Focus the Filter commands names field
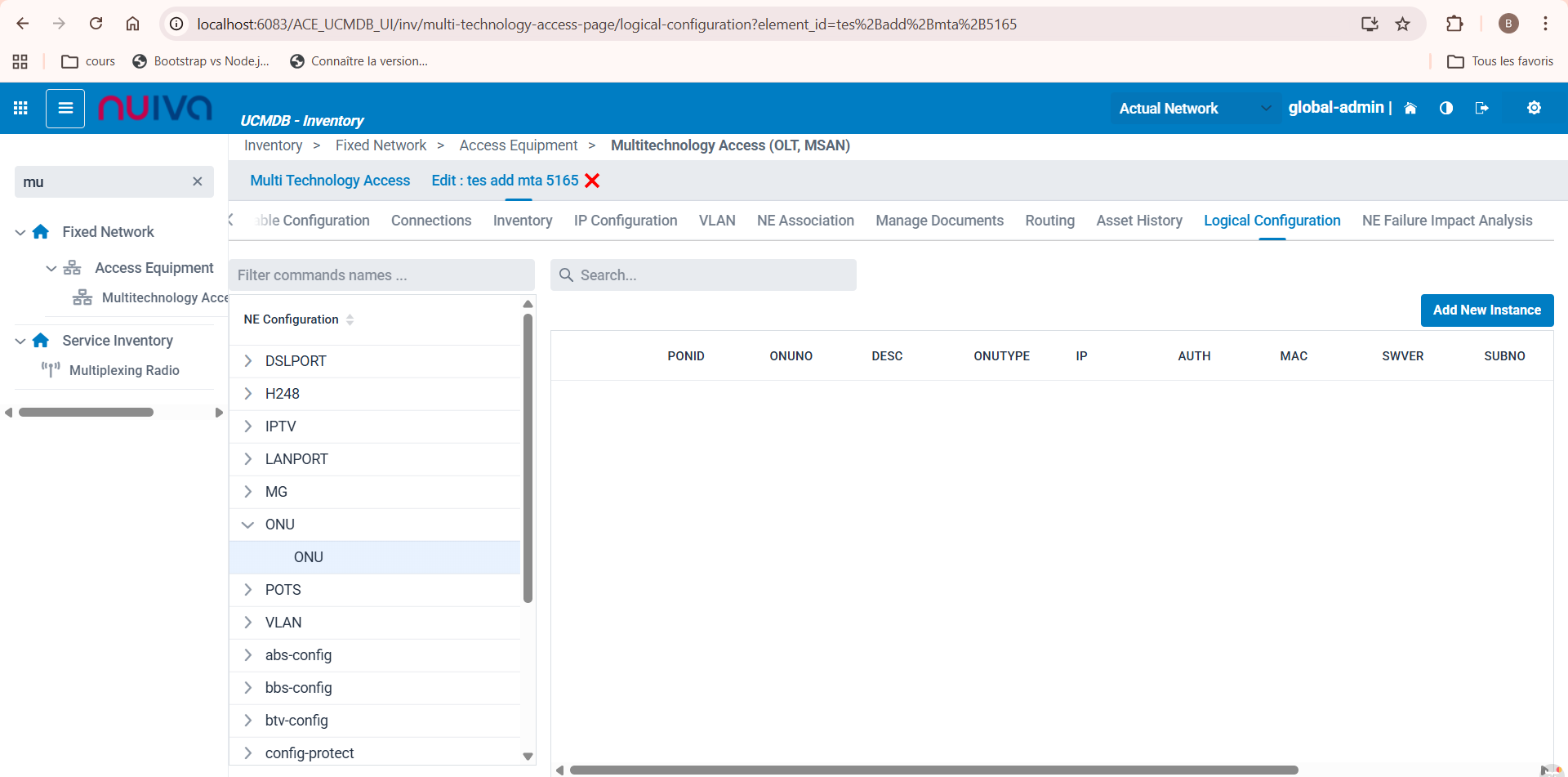1568x777 pixels. pos(381,275)
